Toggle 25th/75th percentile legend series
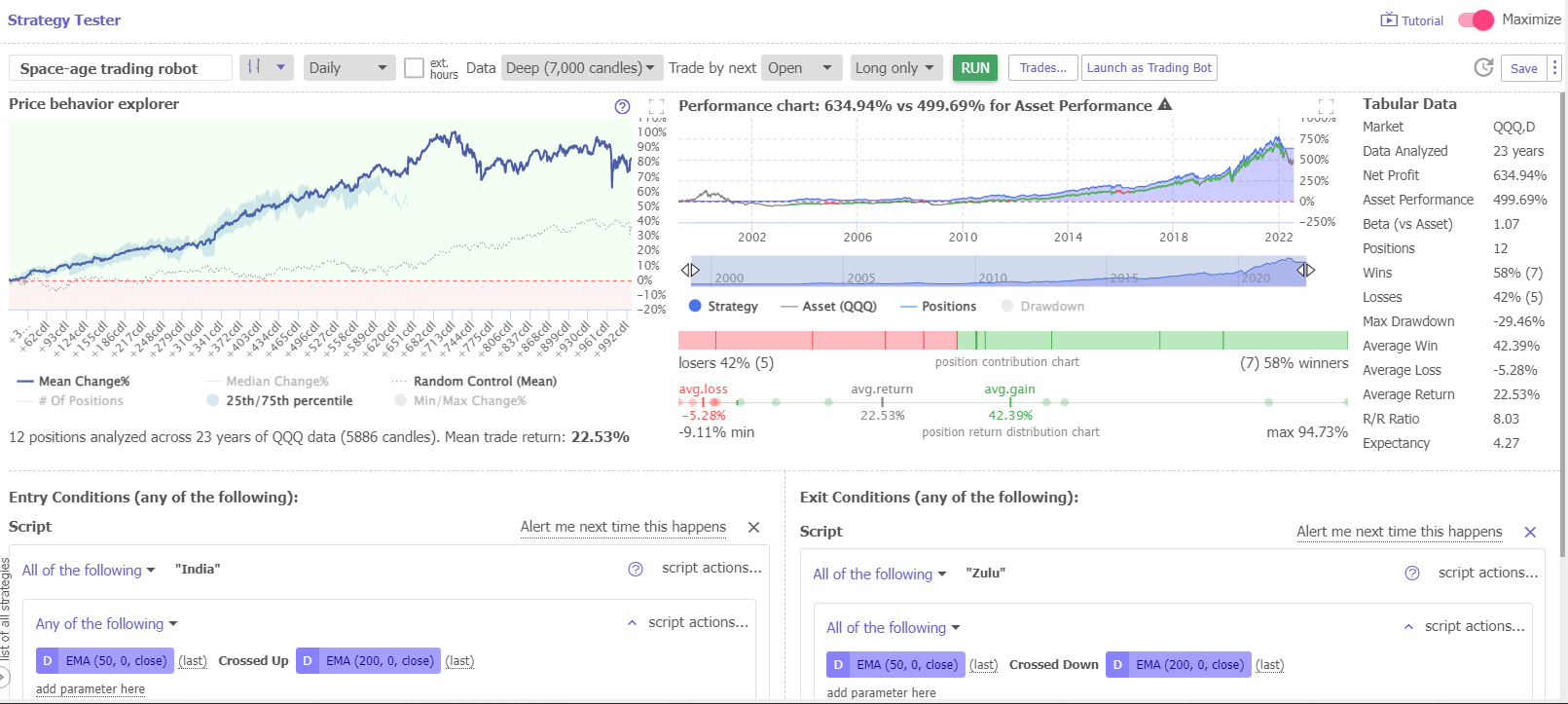This screenshot has height=704, width=1568. 280,401
